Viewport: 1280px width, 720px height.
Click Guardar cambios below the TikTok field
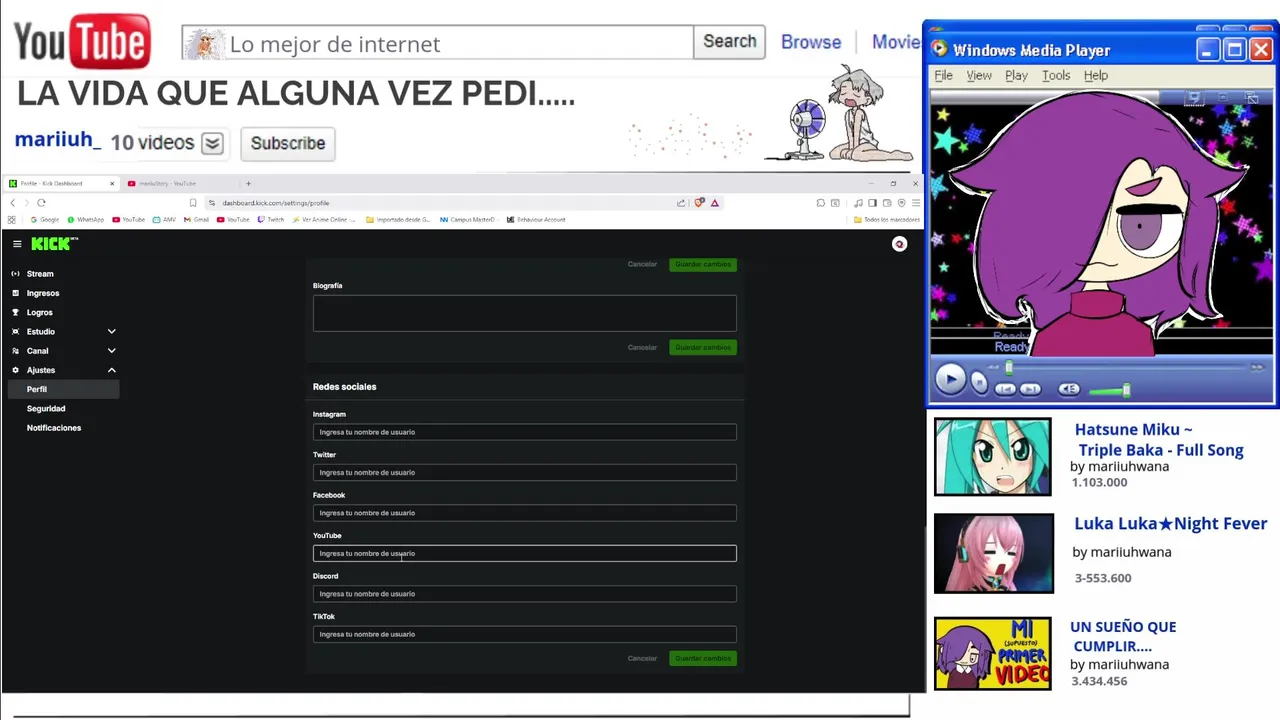703,658
